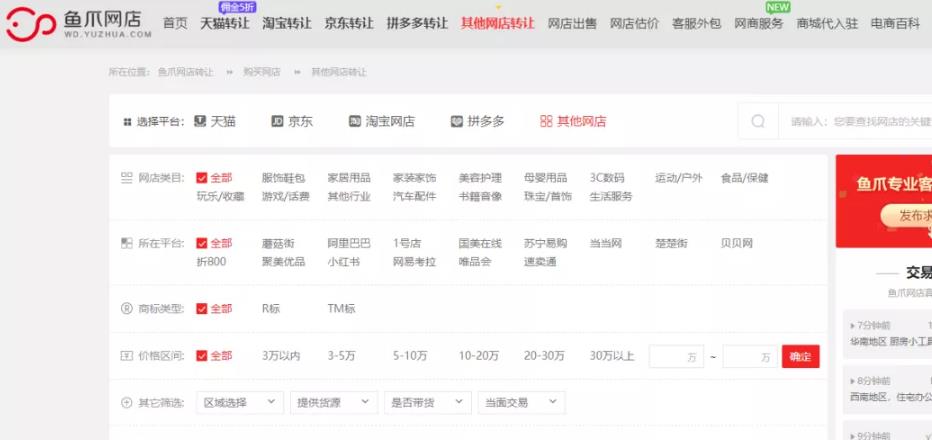
Task: Select the 京东 platform icon
Action: click(x=277, y=121)
